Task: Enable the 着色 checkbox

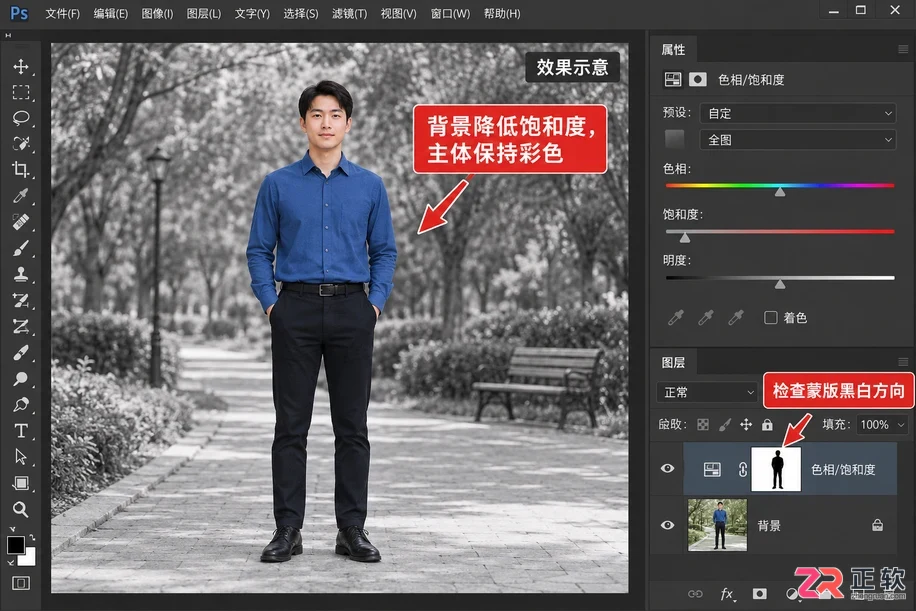Action: (771, 317)
